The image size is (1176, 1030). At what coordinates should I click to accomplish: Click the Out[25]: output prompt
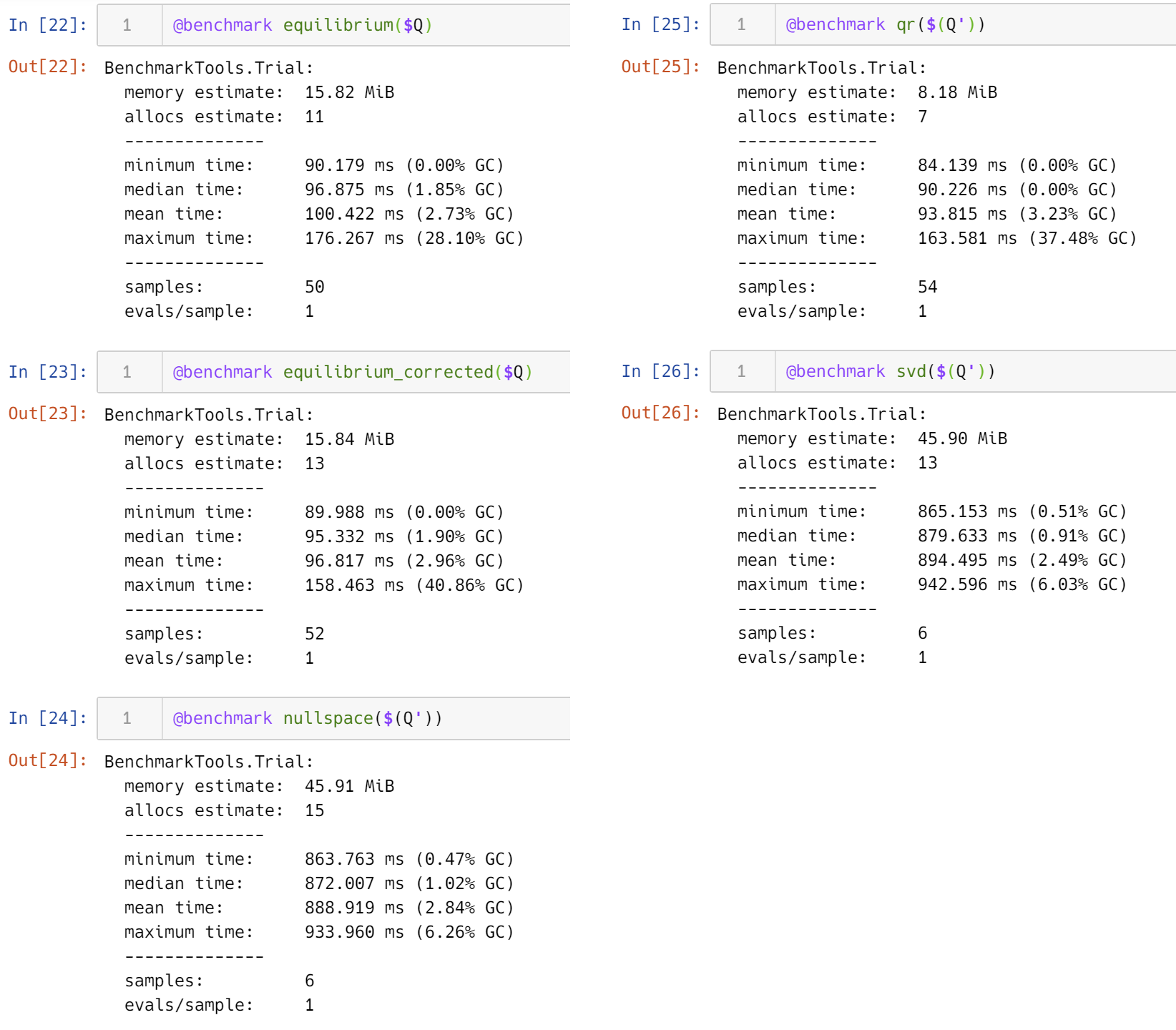pyautogui.click(x=661, y=67)
